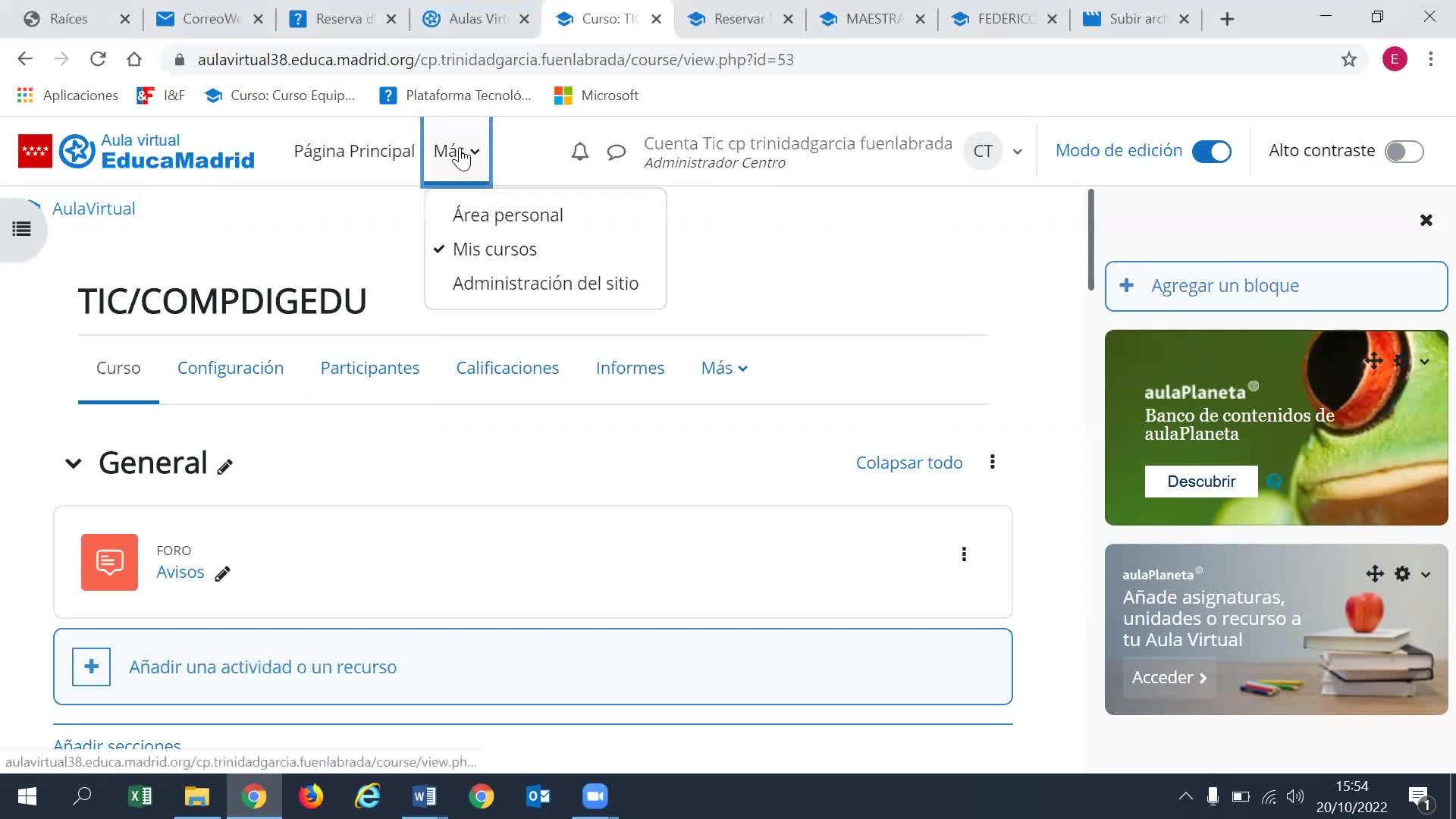Choose Área personal in the dropdown menu
The height and width of the screenshot is (819, 1456).
coord(507,215)
